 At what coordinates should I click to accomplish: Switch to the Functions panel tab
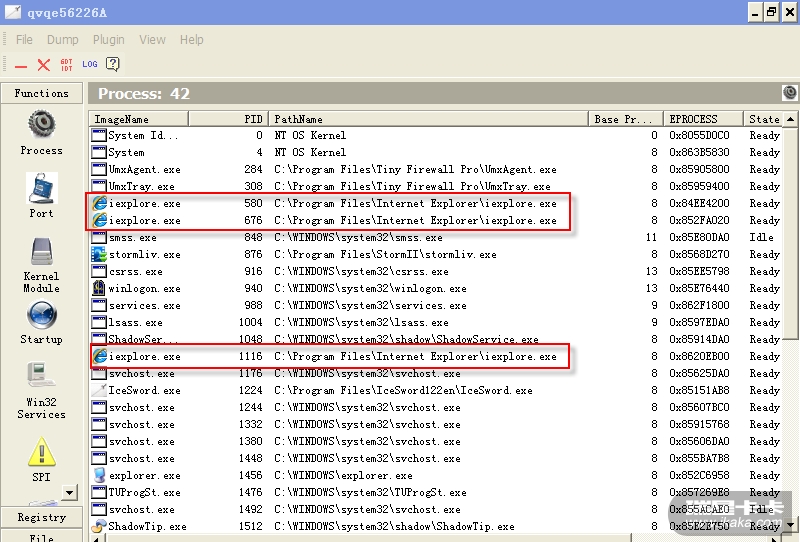41,93
